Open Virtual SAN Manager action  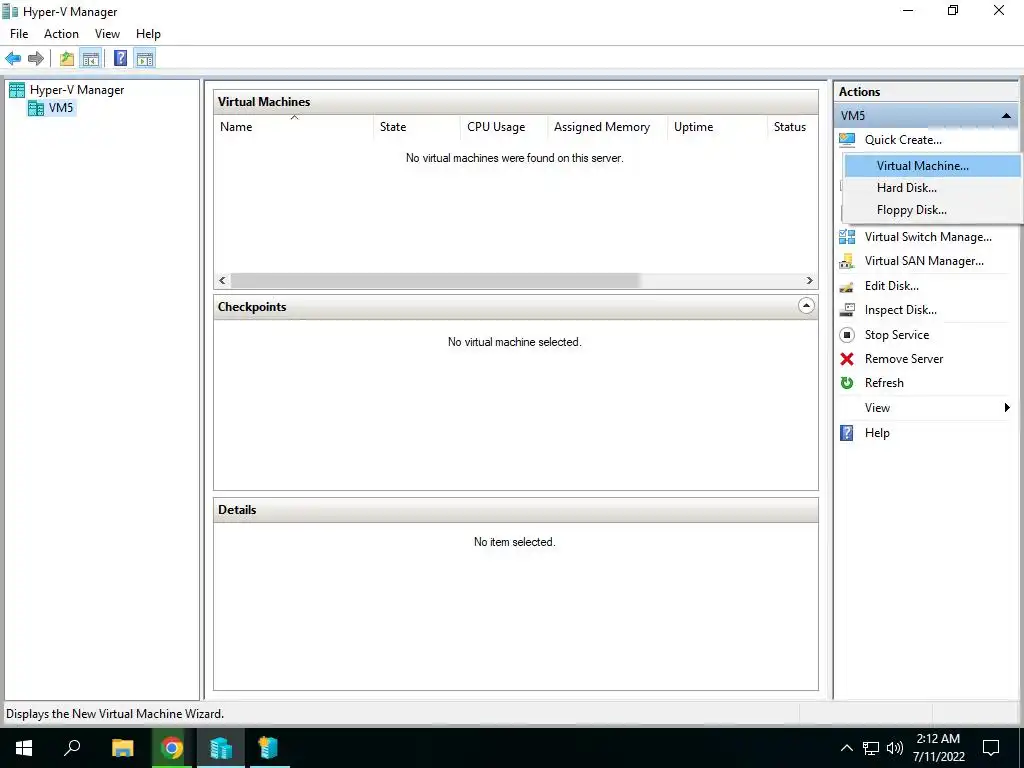(924, 261)
